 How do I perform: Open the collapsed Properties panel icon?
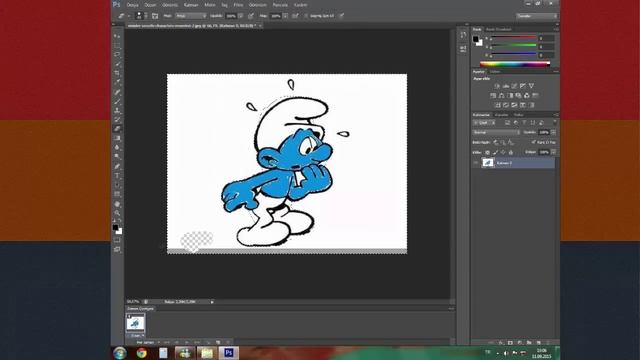[463, 49]
